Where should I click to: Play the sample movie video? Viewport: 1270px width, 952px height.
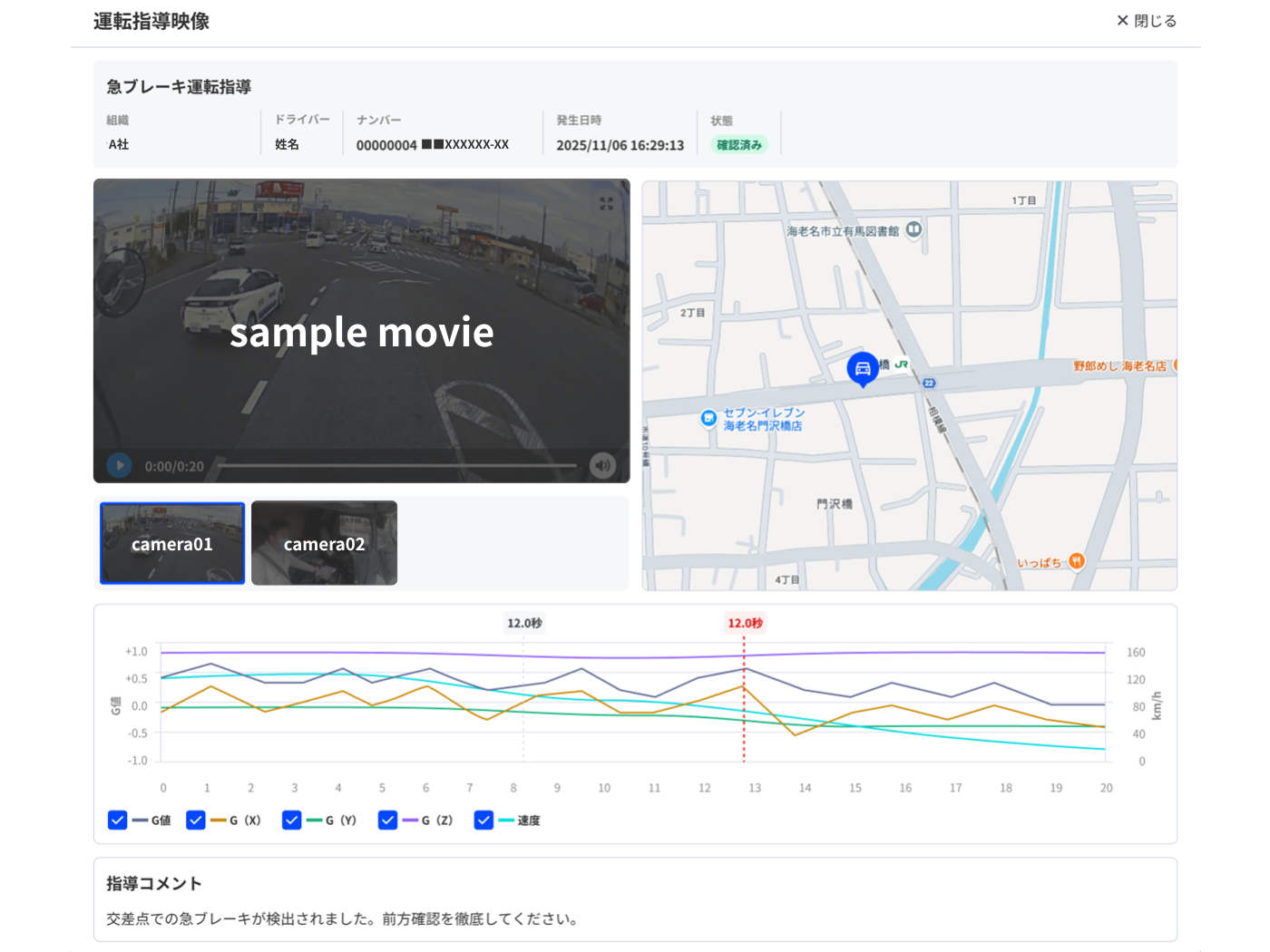pyautogui.click(x=120, y=465)
